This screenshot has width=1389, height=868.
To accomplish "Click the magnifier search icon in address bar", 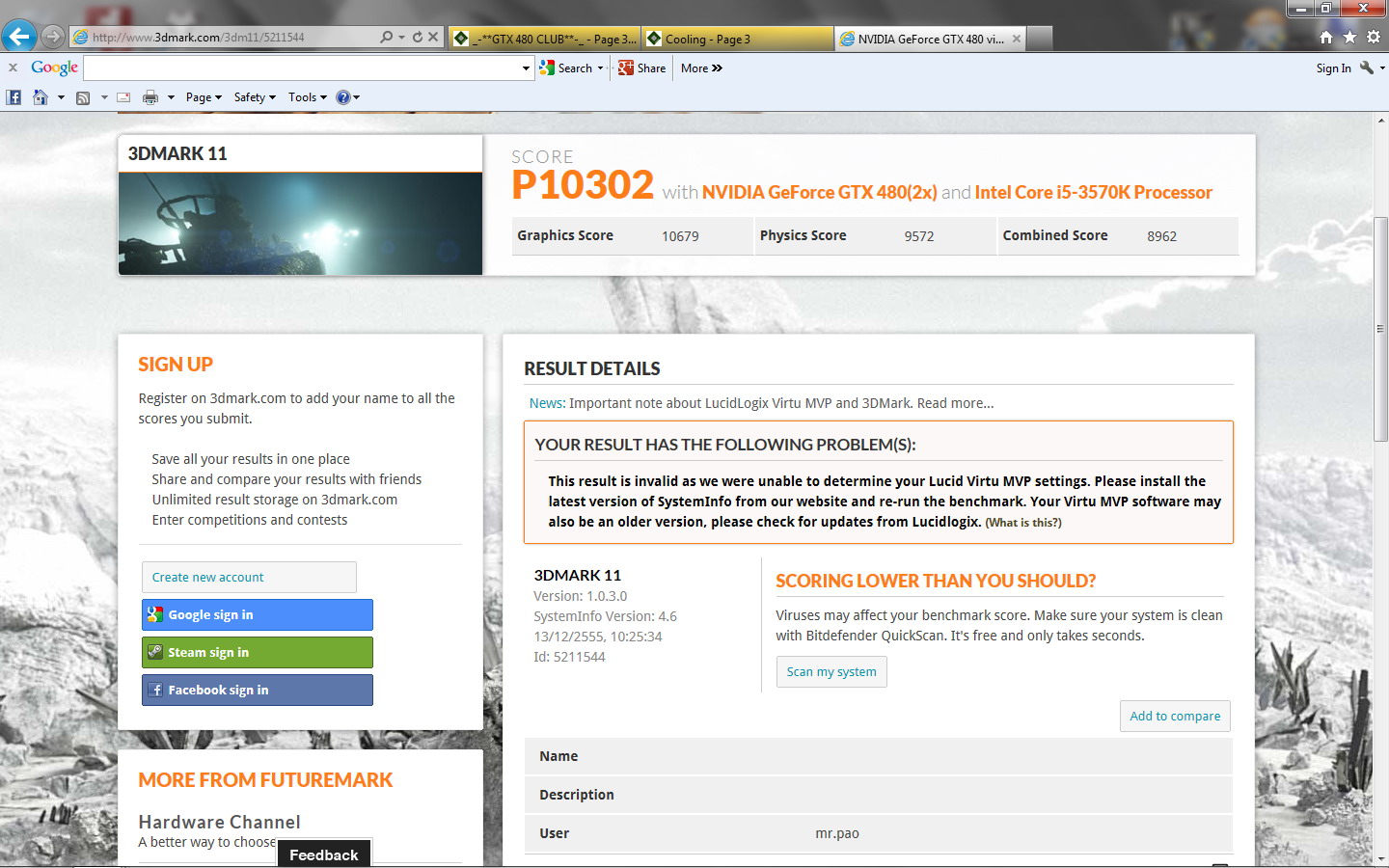I will (386, 38).
